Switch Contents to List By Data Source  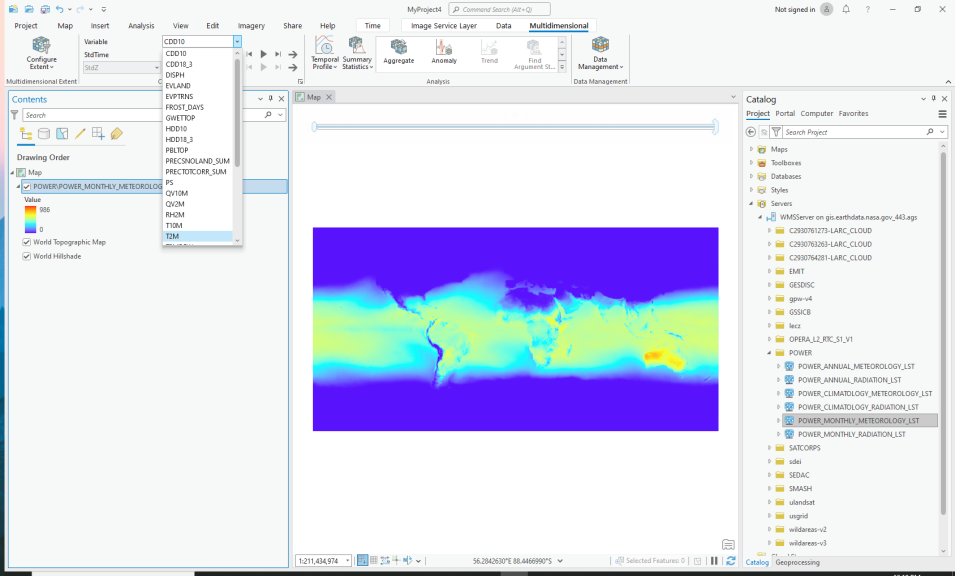pos(42,133)
